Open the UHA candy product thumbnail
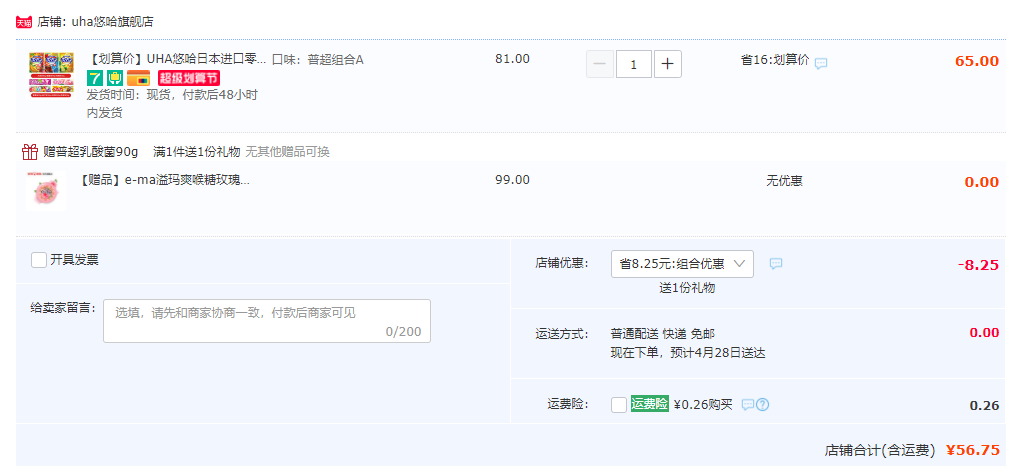Image resolution: width=1020 pixels, height=466 pixels. click(51, 75)
